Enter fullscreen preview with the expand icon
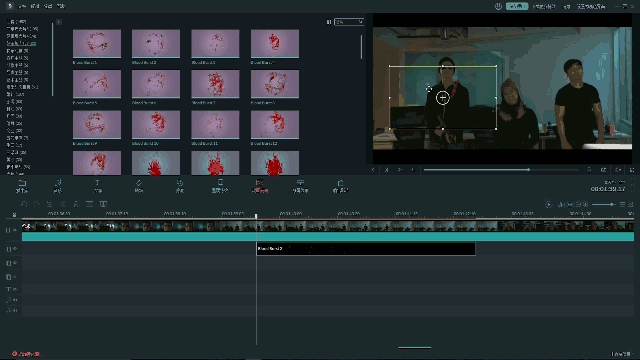640x360 pixels. [x=632, y=170]
